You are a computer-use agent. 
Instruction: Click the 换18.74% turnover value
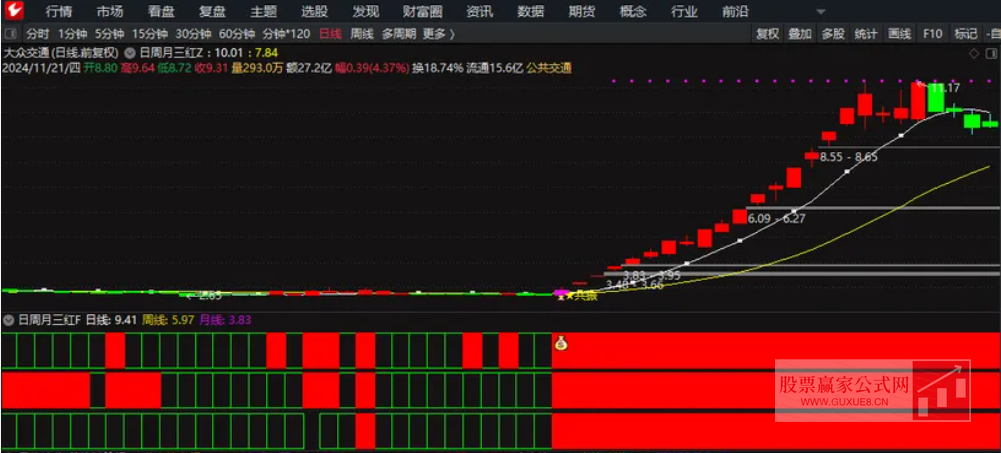click(437, 68)
